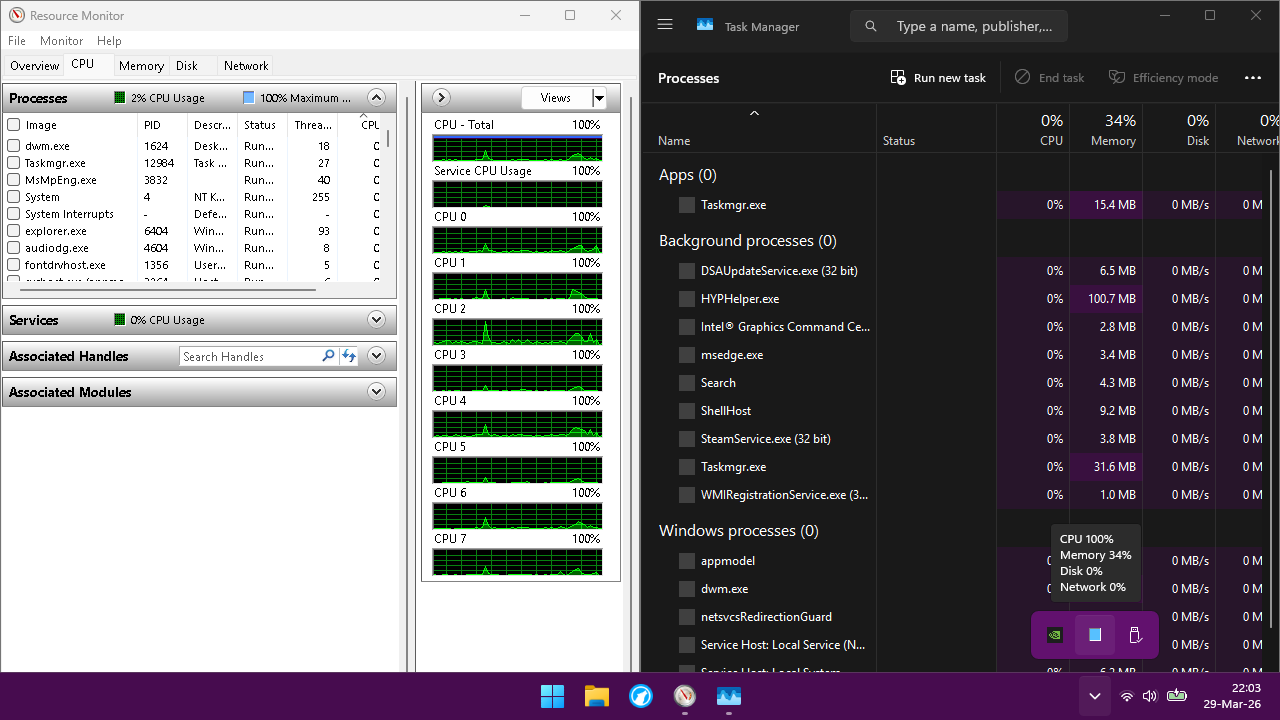Sort Task Manager by CPU column
The height and width of the screenshot is (720, 1280).
[1033, 130]
